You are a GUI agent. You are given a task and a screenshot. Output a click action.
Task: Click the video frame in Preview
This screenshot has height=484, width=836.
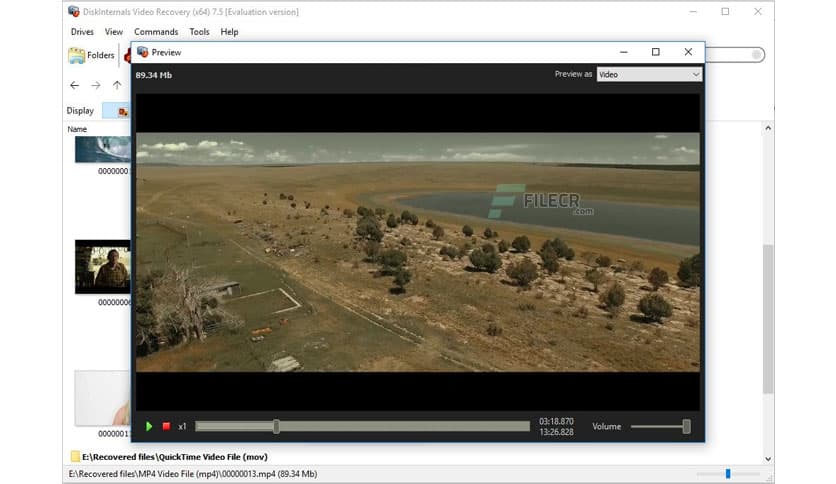click(417, 252)
